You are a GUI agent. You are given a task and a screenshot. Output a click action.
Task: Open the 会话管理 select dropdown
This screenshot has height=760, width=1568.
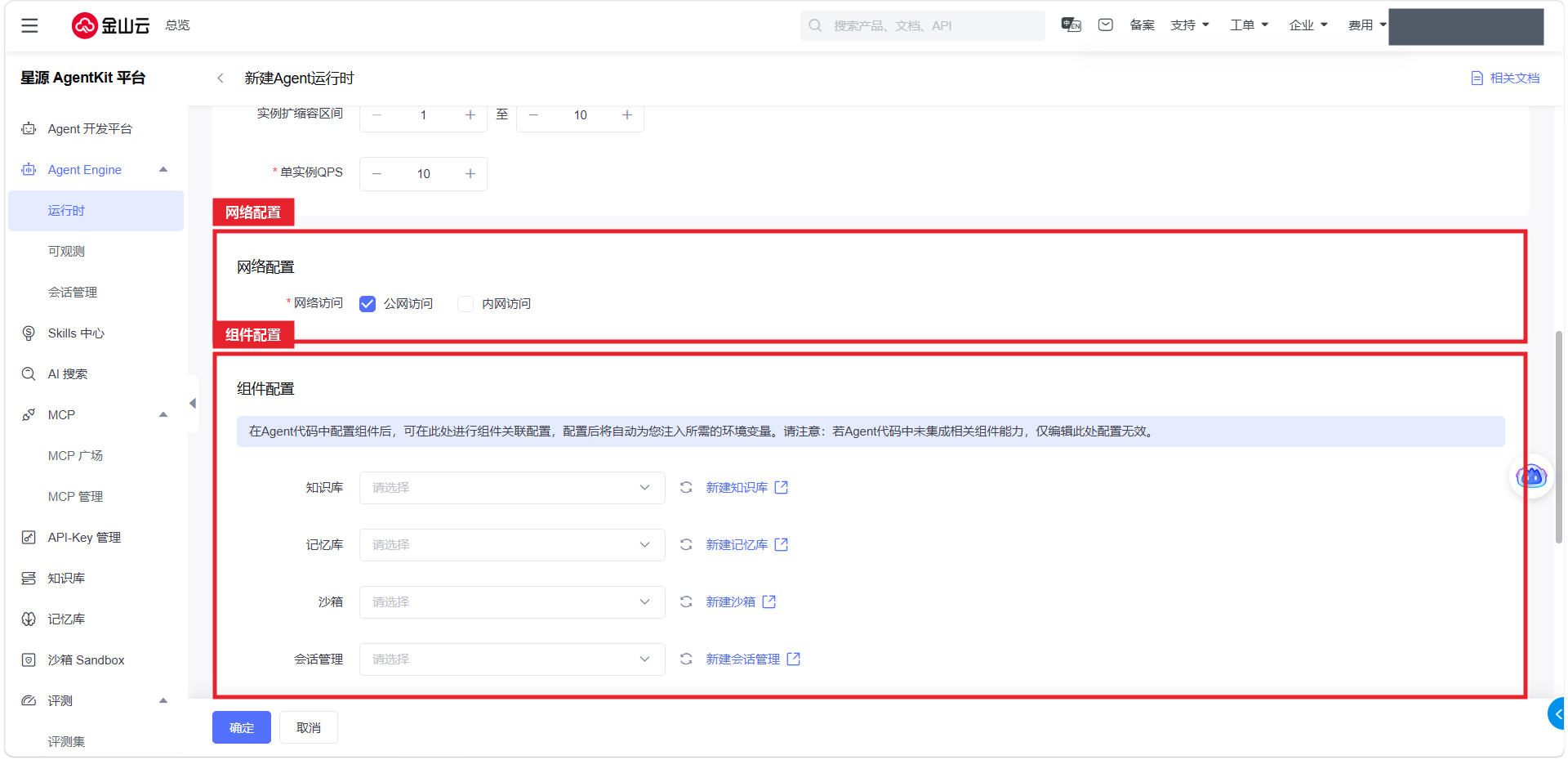512,659
